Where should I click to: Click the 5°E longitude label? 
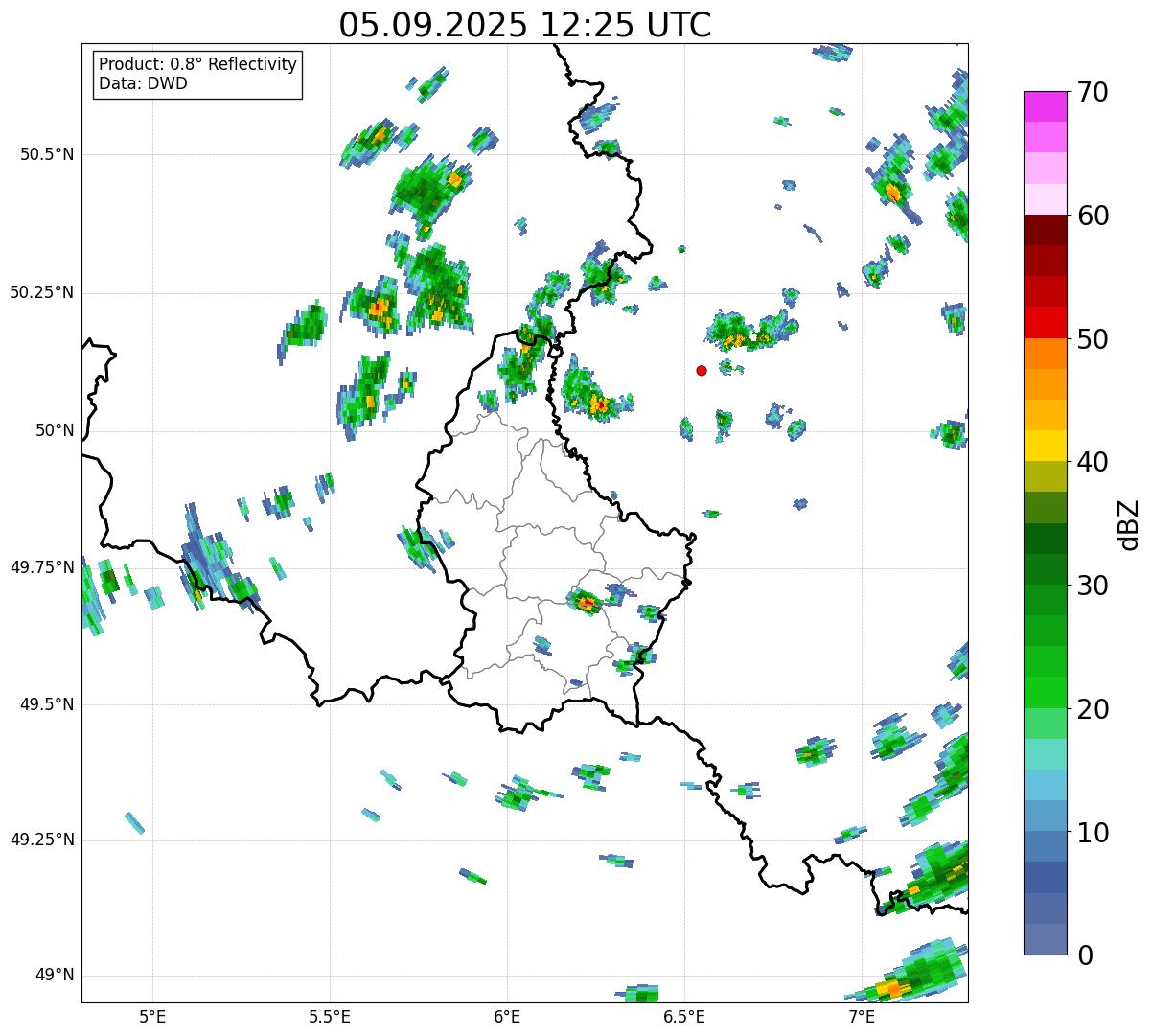152,1016
